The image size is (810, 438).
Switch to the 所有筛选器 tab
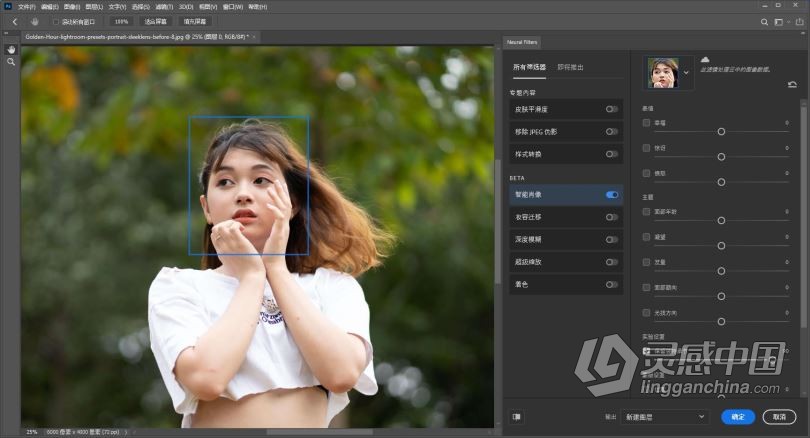529,67
